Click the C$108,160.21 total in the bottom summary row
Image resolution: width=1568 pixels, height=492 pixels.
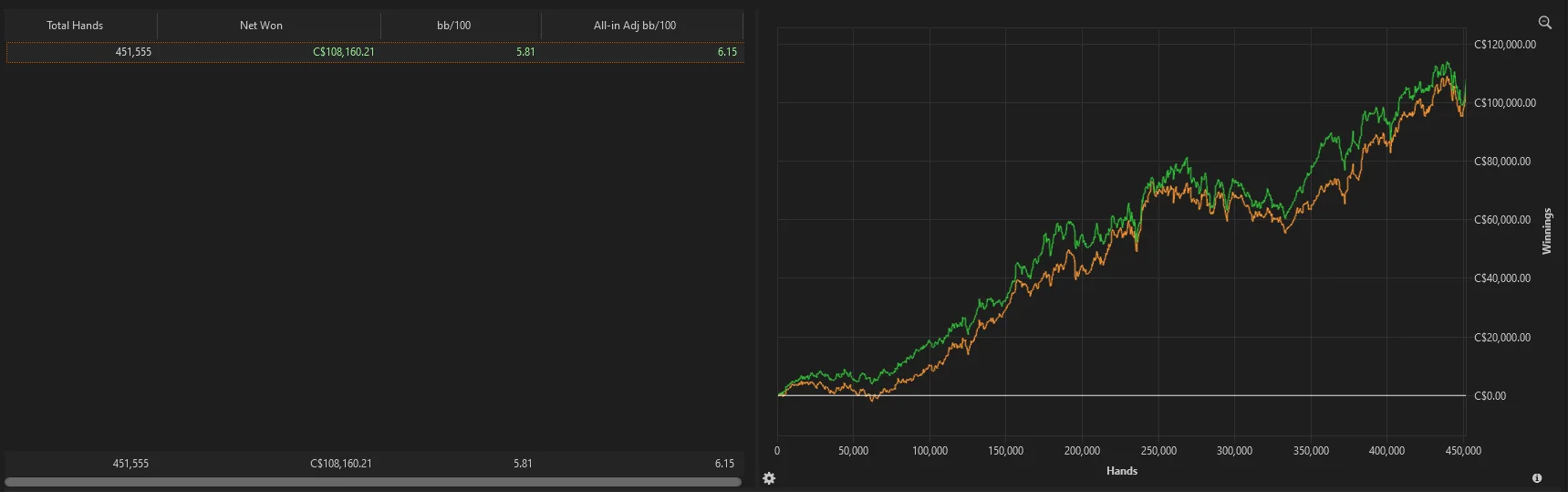coord(341,464)
